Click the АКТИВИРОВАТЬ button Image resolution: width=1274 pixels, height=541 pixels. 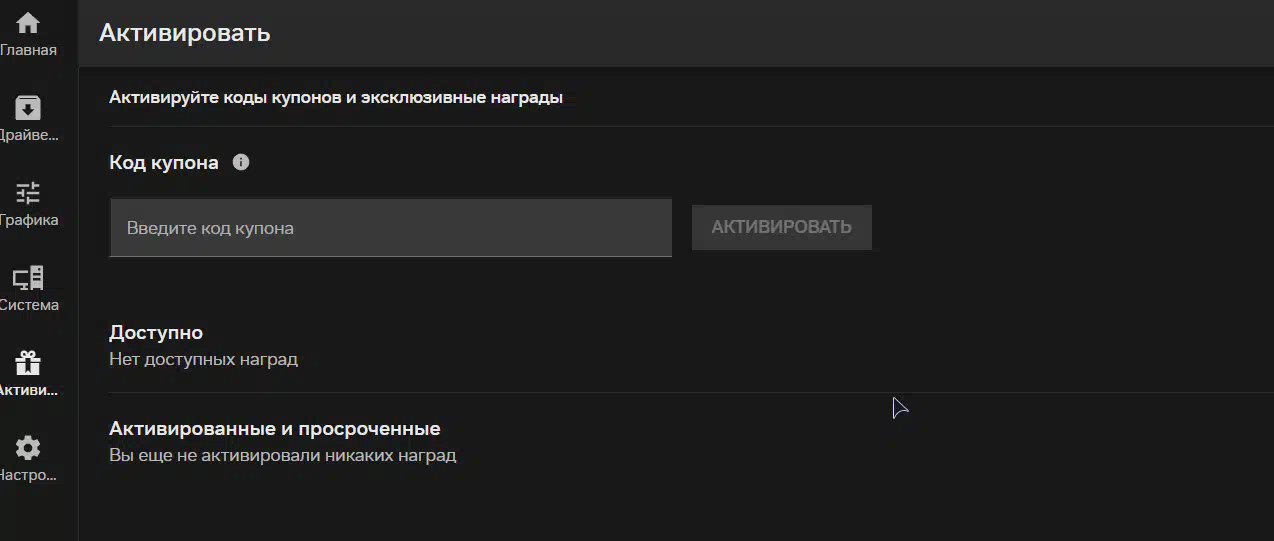click(x=782, y=227)
